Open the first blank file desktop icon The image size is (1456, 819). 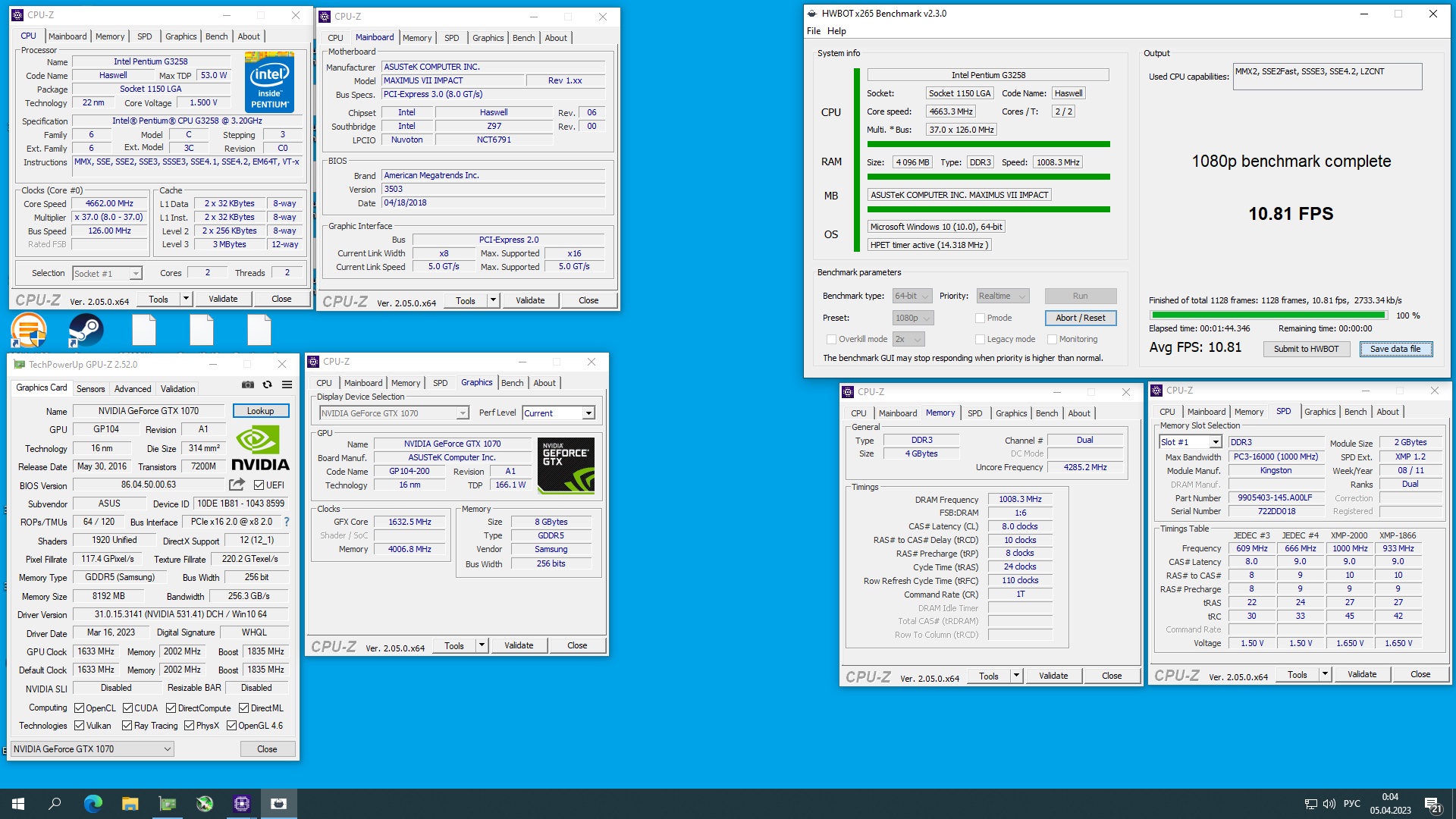point(144,331)
